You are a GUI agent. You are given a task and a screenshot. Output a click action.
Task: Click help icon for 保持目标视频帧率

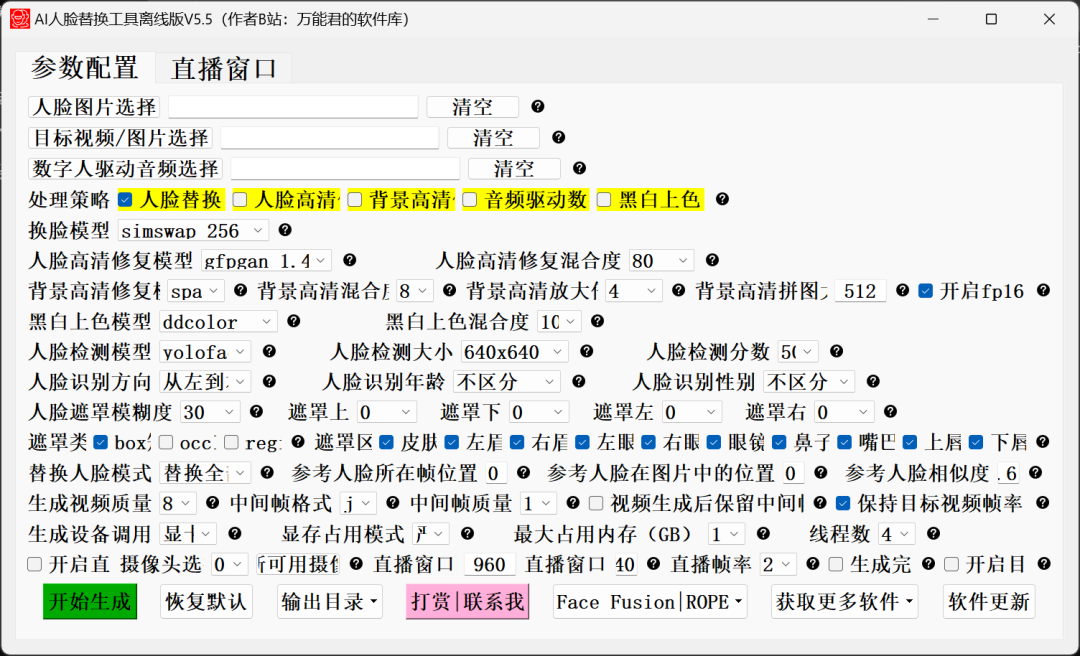coord(1042,502)
